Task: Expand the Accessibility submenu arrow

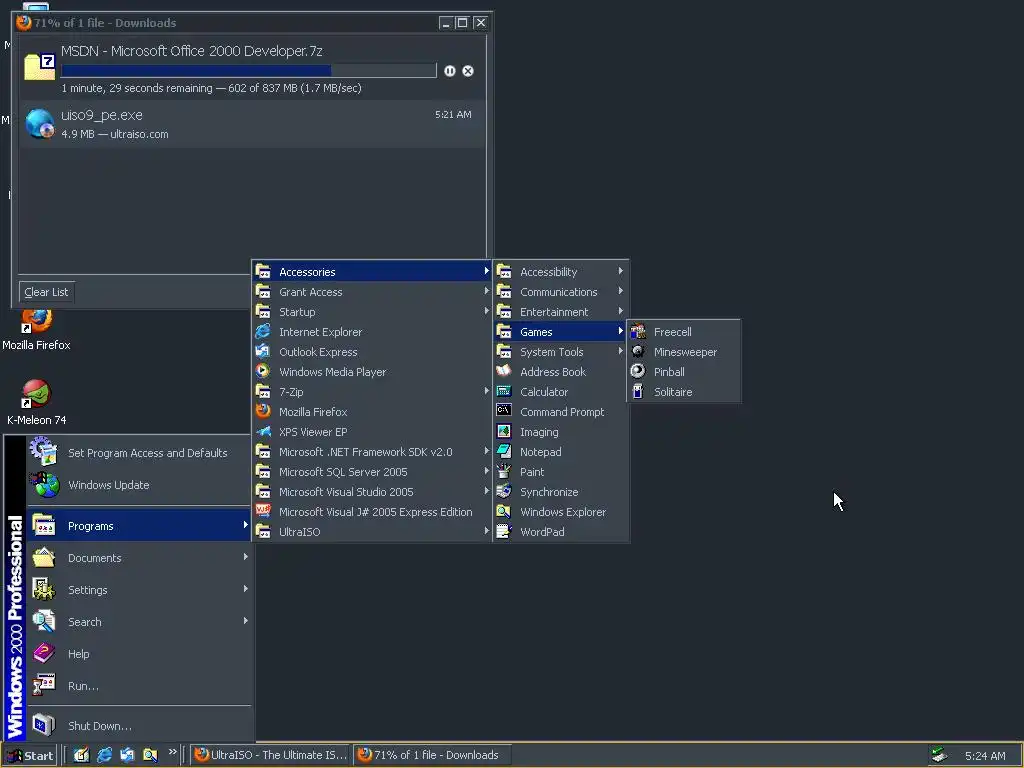Action: 620,270
